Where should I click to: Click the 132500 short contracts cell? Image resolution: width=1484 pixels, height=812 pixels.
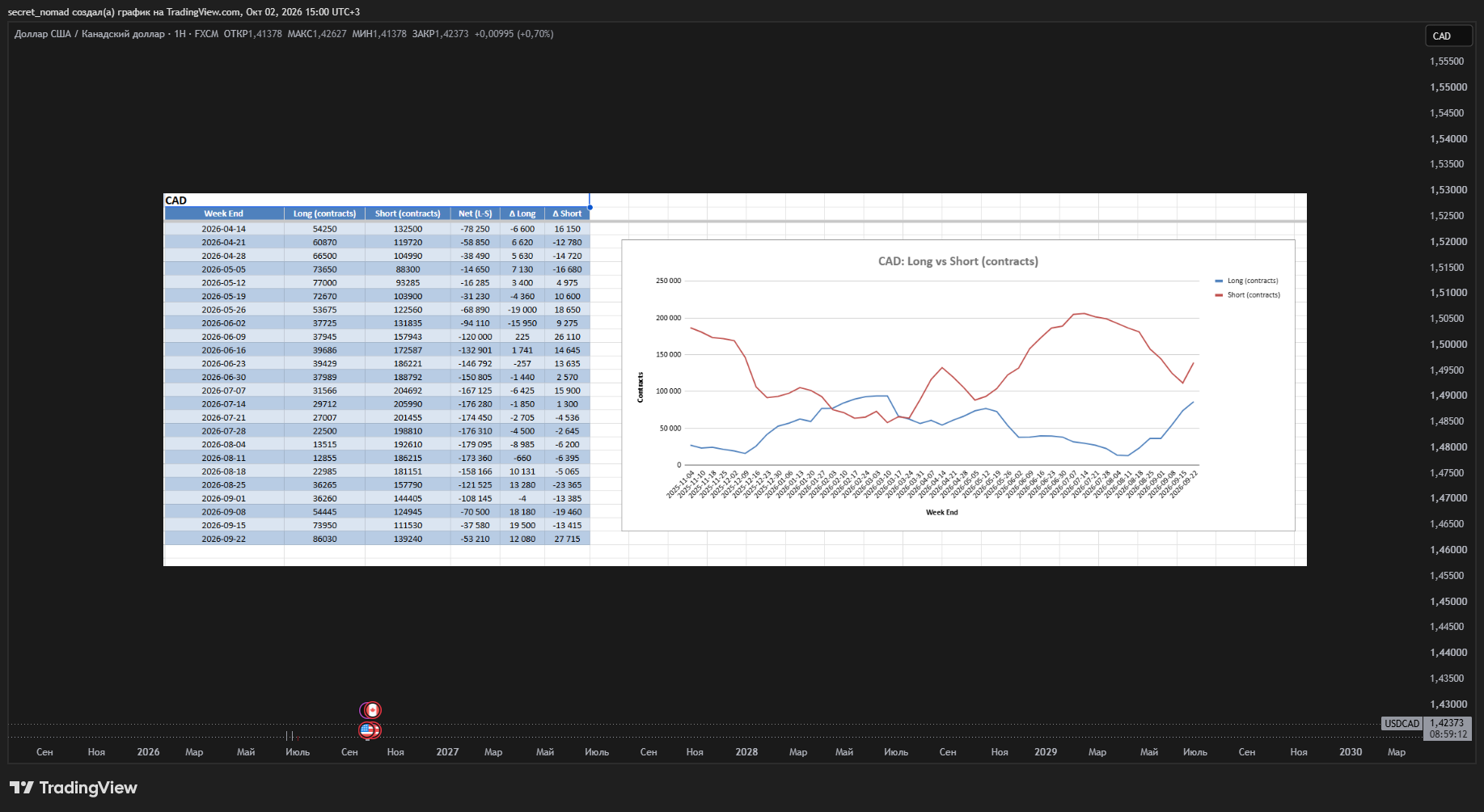(x=408, y=229)
